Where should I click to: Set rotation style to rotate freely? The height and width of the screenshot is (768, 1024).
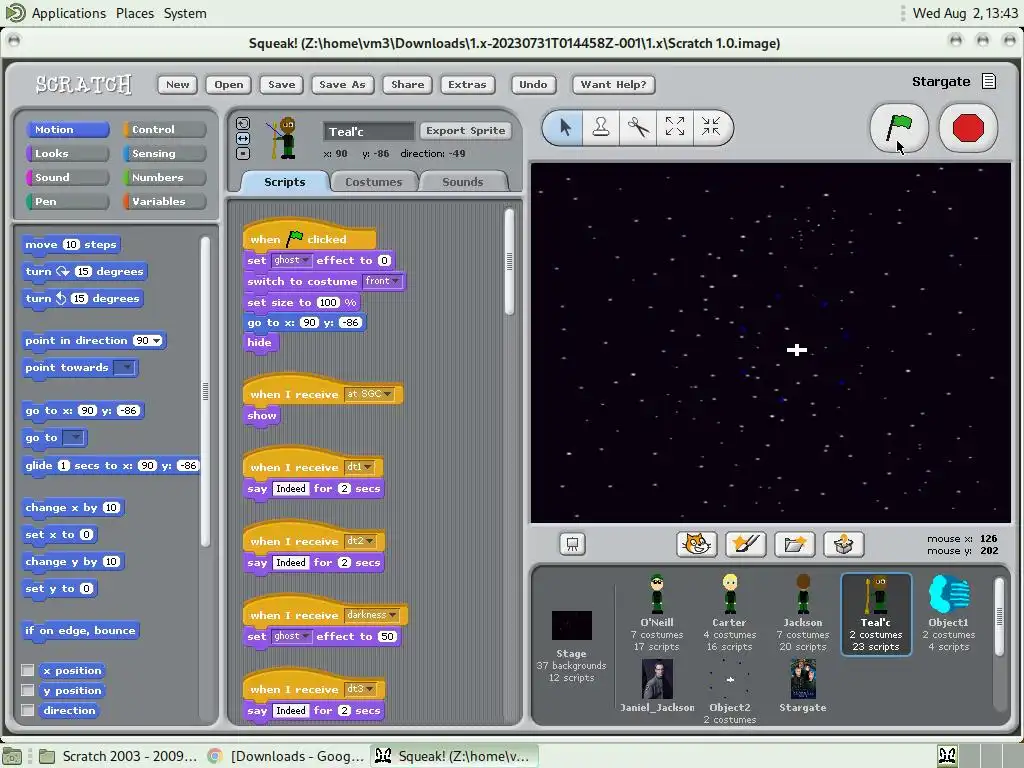[243, 123]
